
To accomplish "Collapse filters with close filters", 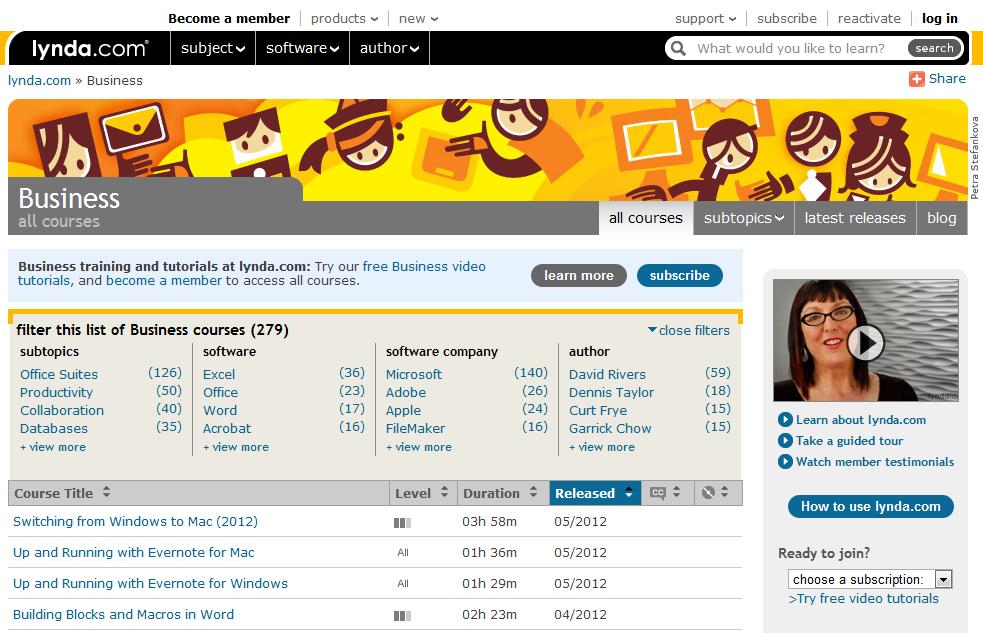I will 688,330.
